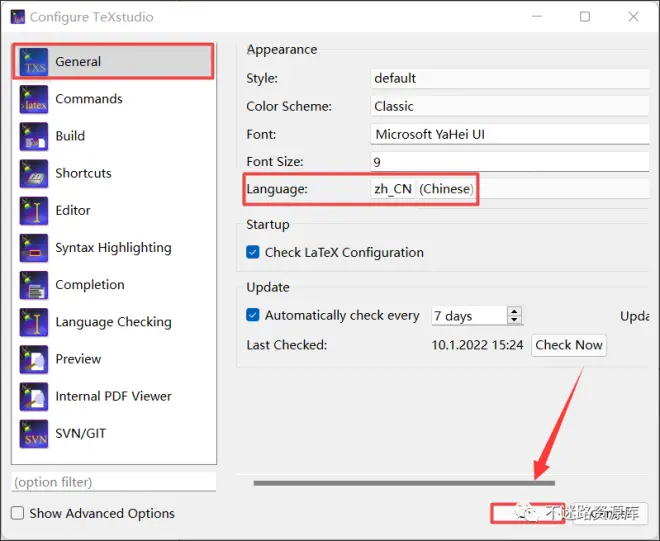Focus the option filter search box
660x541 pixels.
pyautogui.click(x=114, y=482)
